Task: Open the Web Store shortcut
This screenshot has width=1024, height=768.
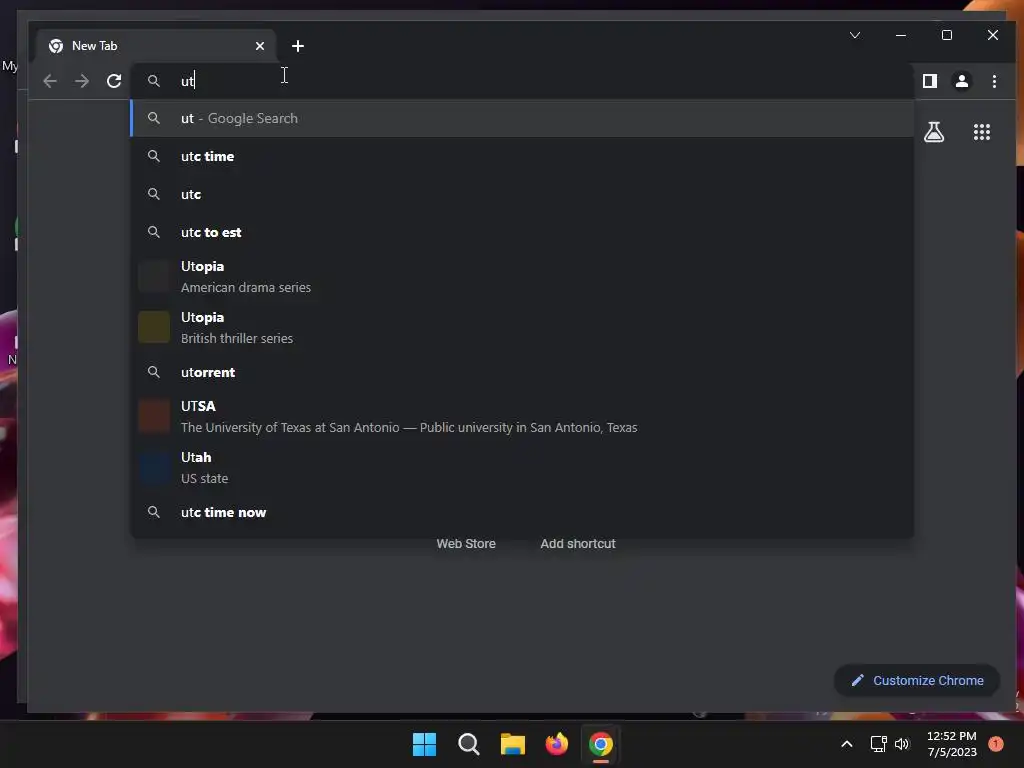Action: click(466, 543)
